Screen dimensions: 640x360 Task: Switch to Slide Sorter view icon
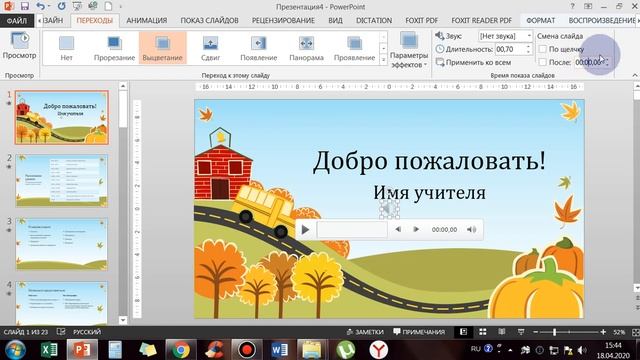coord(482,332)
